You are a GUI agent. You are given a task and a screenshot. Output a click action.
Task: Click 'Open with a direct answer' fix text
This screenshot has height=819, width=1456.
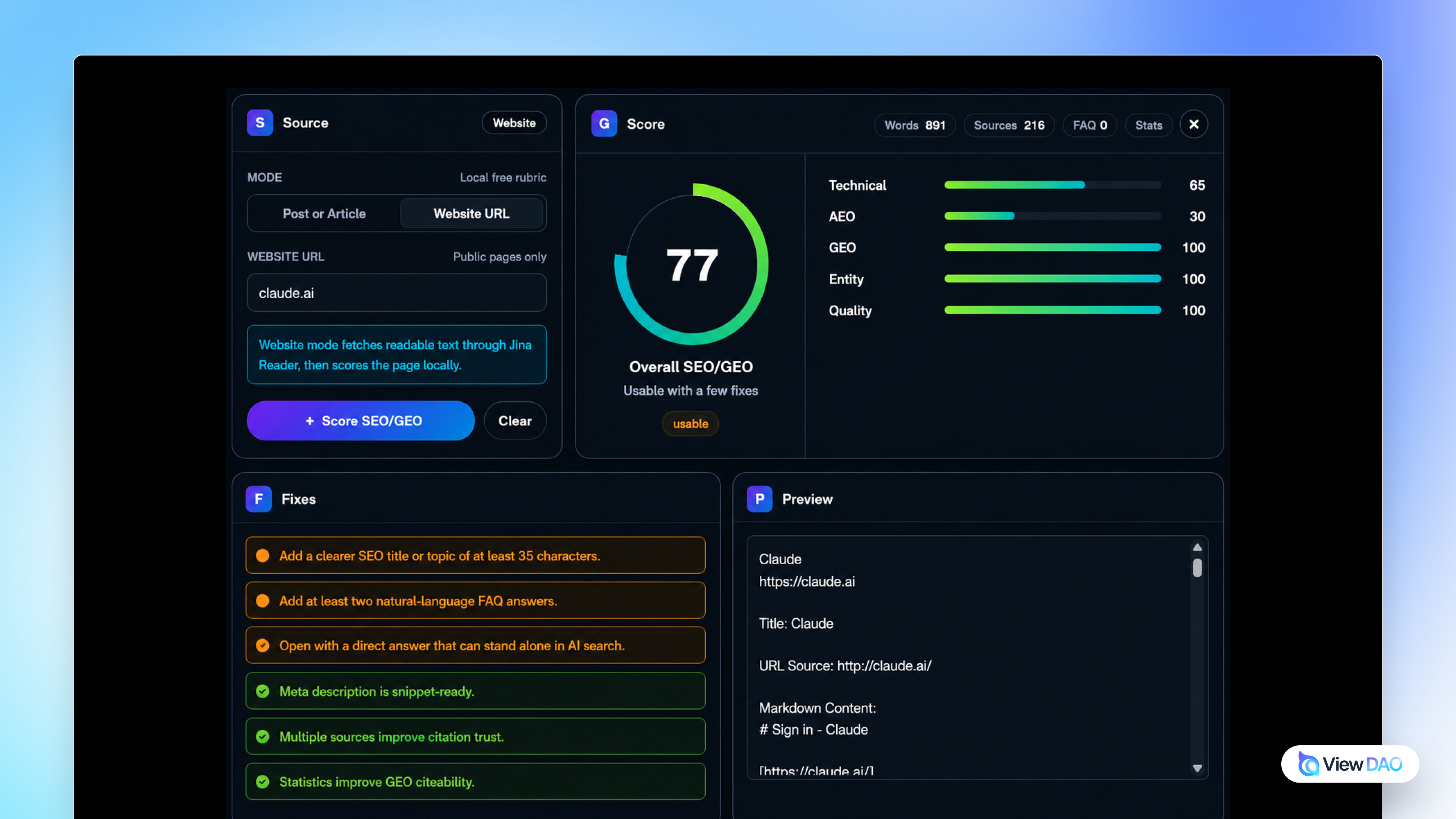pos(452,646)
